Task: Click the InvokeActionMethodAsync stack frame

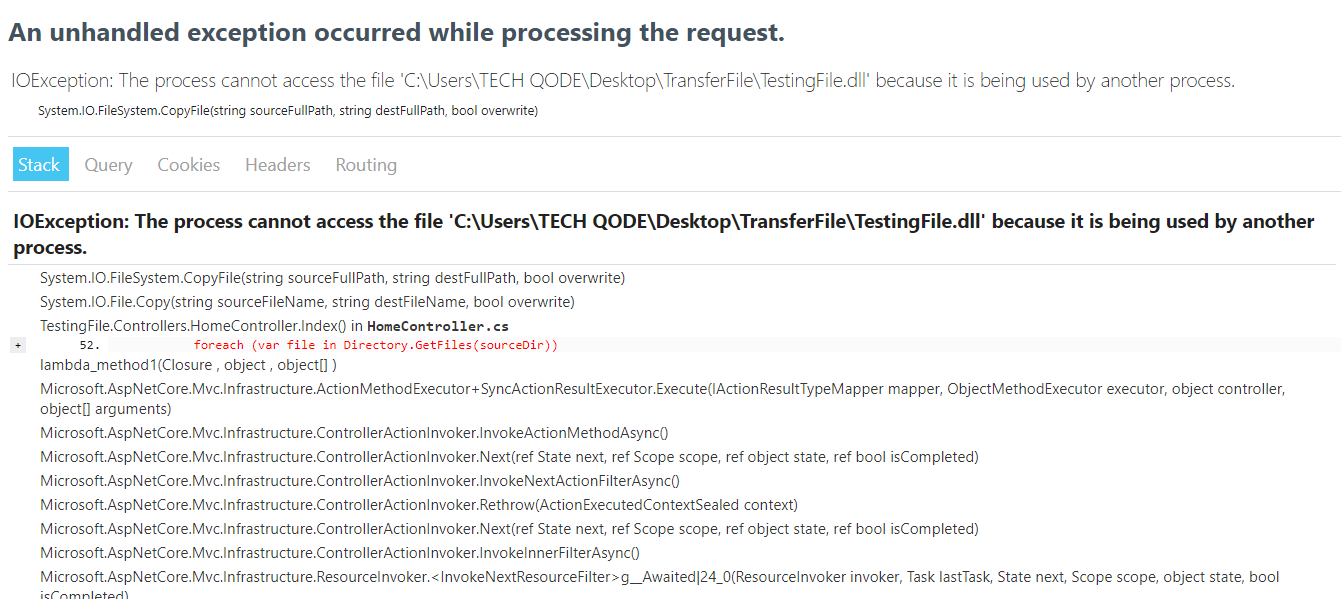Action: coord(354,433)
